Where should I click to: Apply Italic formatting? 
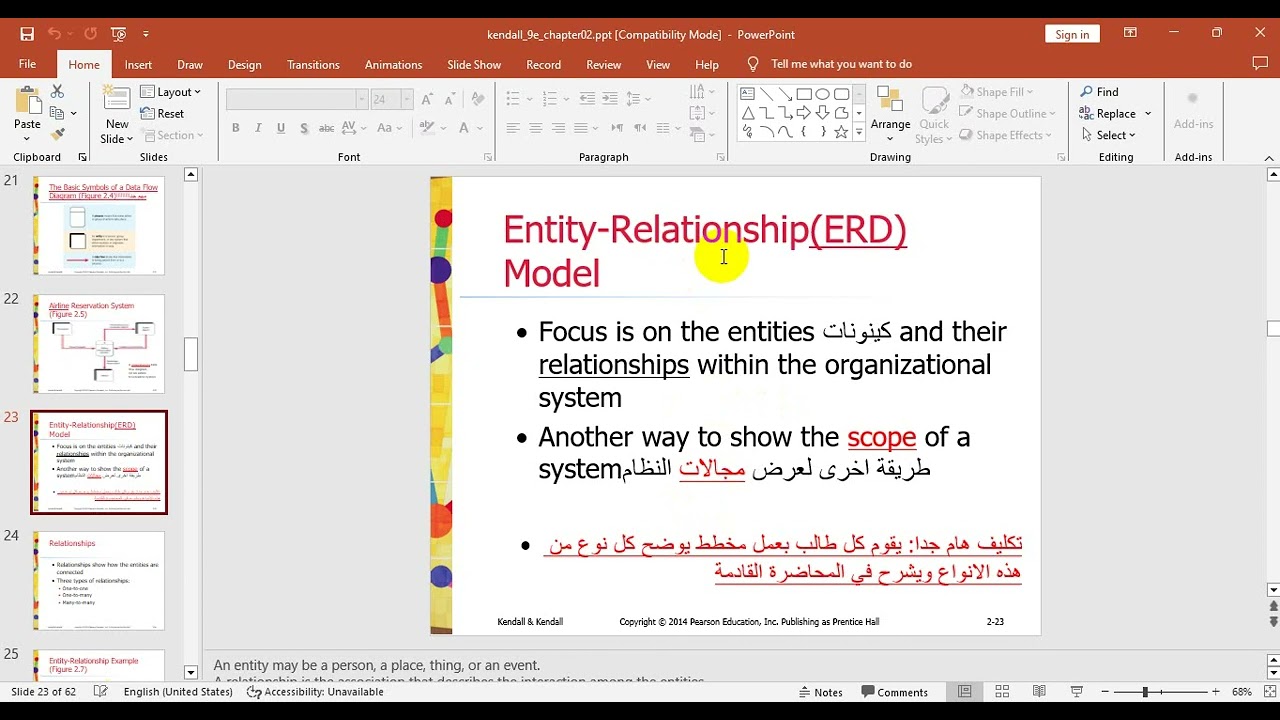click(x=258, y=128)
